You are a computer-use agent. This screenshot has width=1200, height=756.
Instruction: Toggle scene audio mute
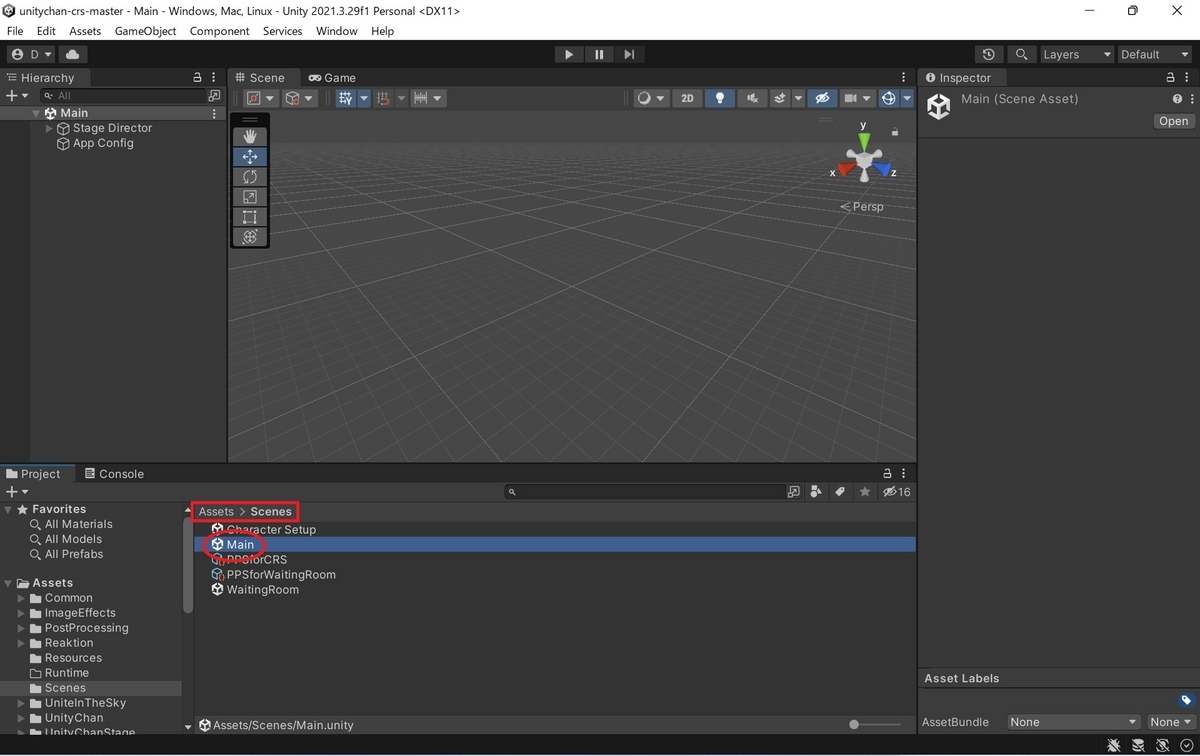(x=752, y=98)
